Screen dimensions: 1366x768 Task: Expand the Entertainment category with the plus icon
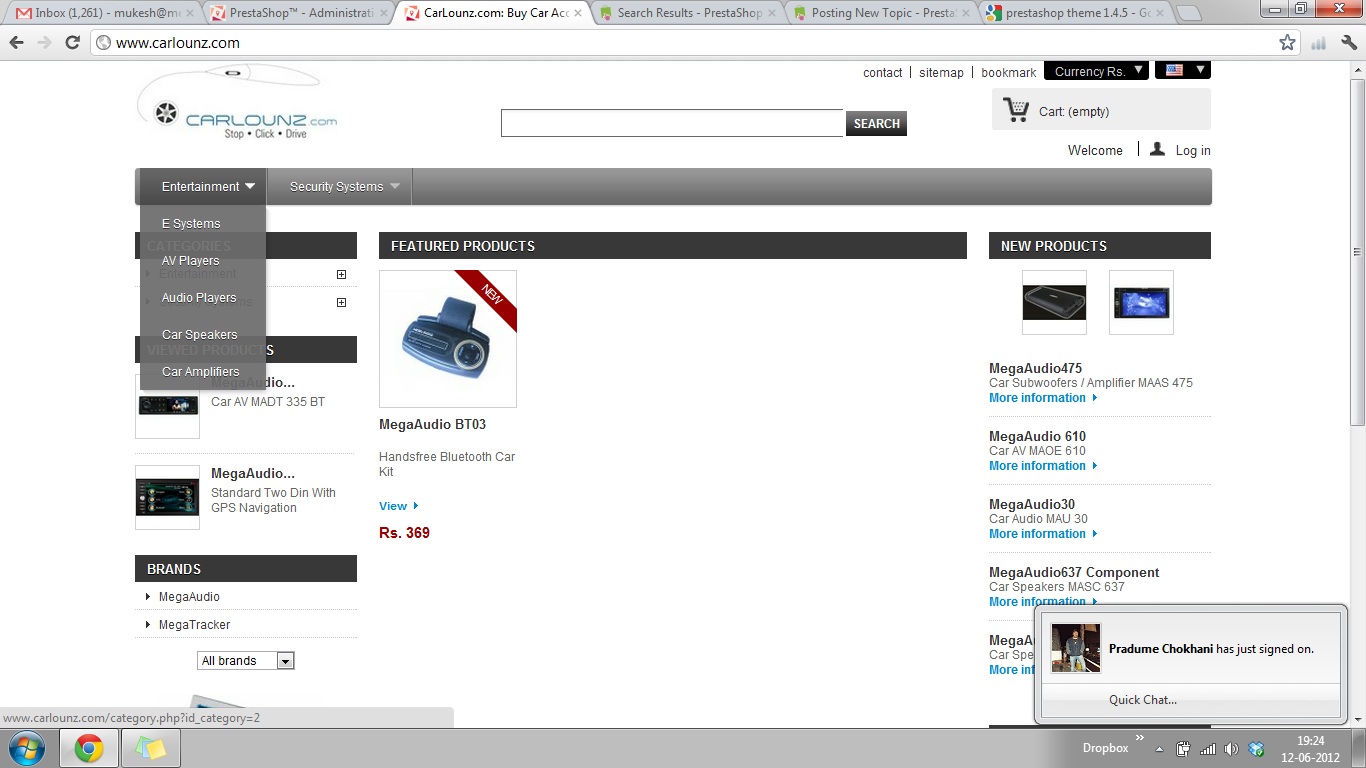341,274
